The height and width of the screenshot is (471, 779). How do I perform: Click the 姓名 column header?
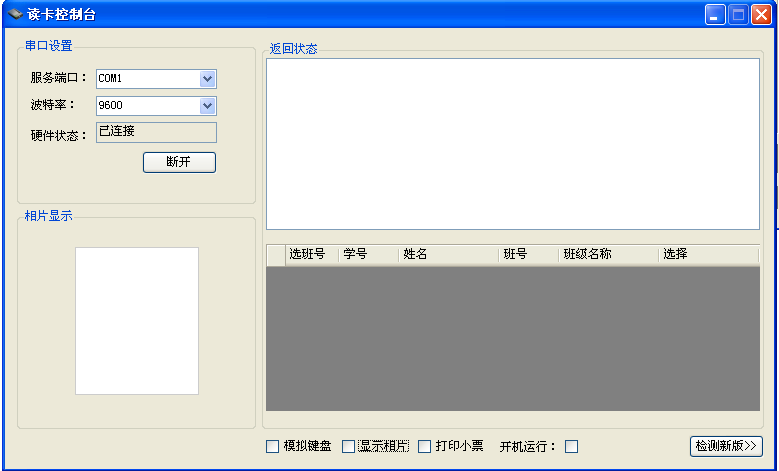(x=449, y=254)
